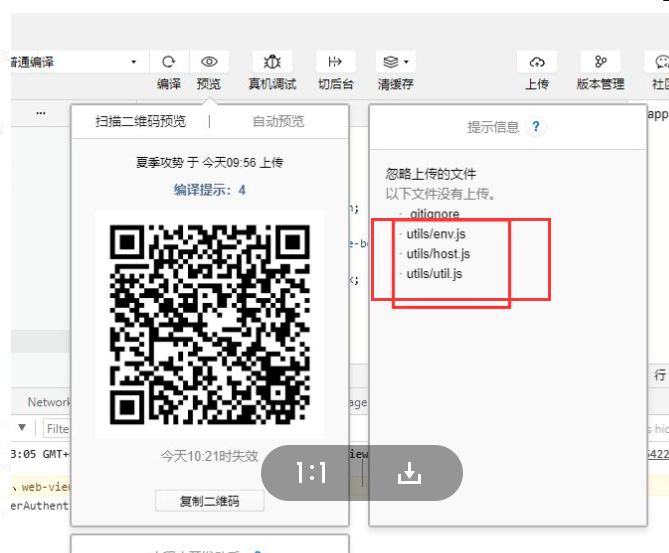Click the 1:1 original size button
The height and width of the screenshot is (553, 669).
coord(312,473)
